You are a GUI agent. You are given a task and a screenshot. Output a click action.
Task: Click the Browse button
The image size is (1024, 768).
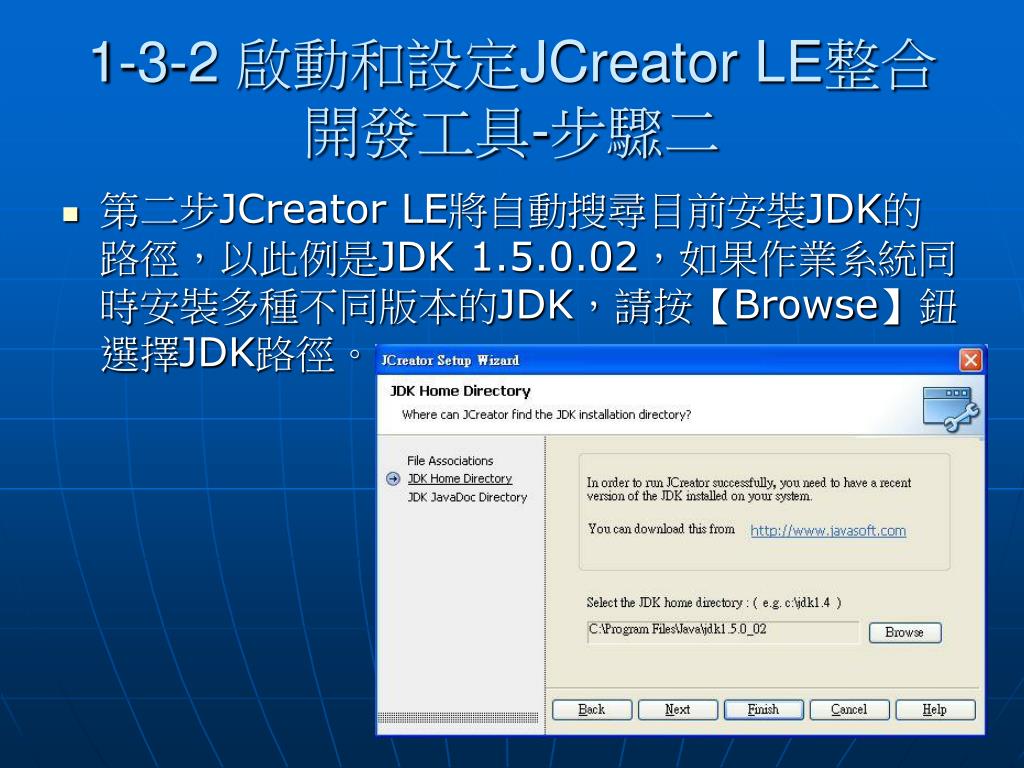[904, 632]
